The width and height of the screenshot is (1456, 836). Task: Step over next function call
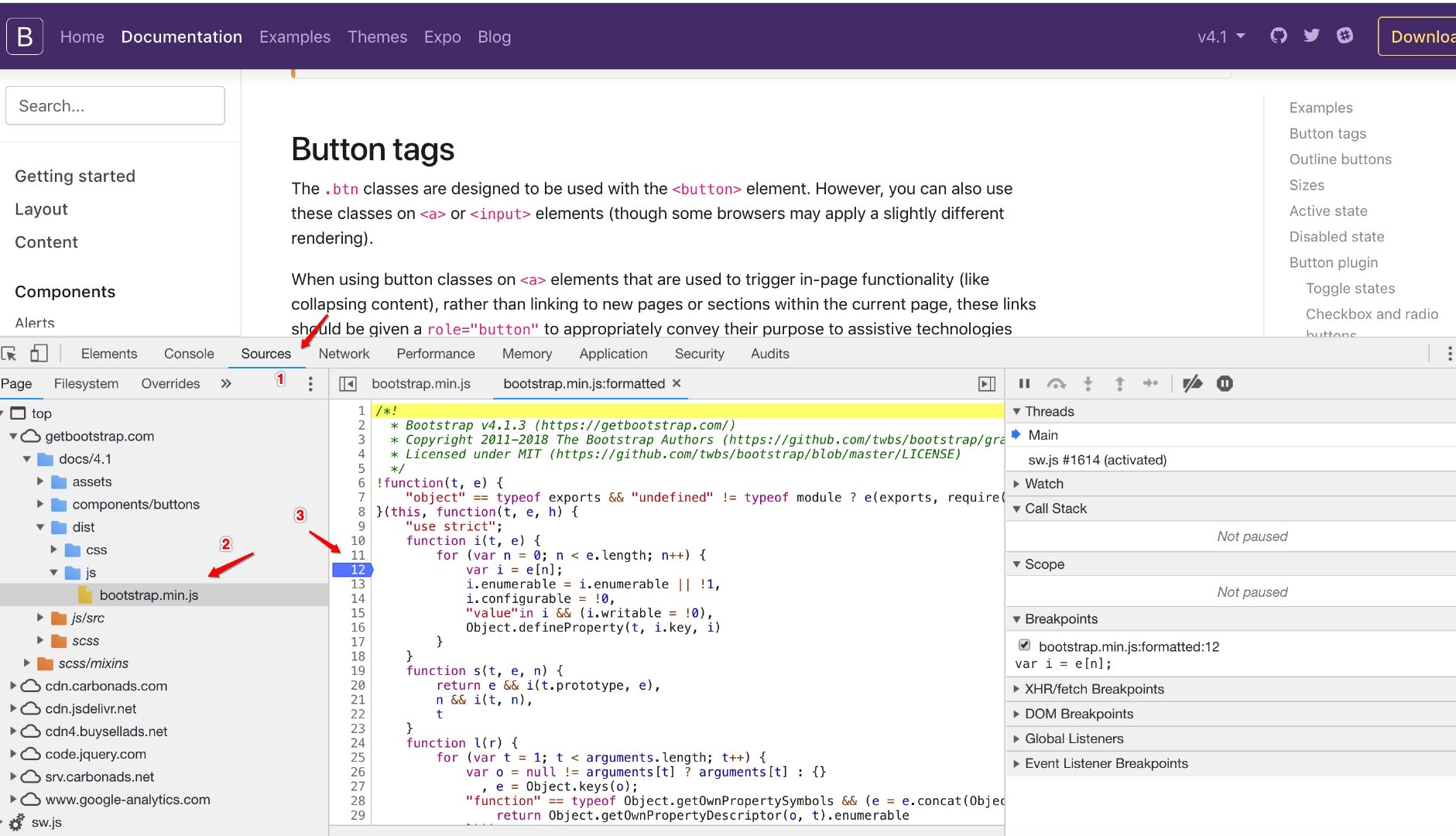(1057, 383)
